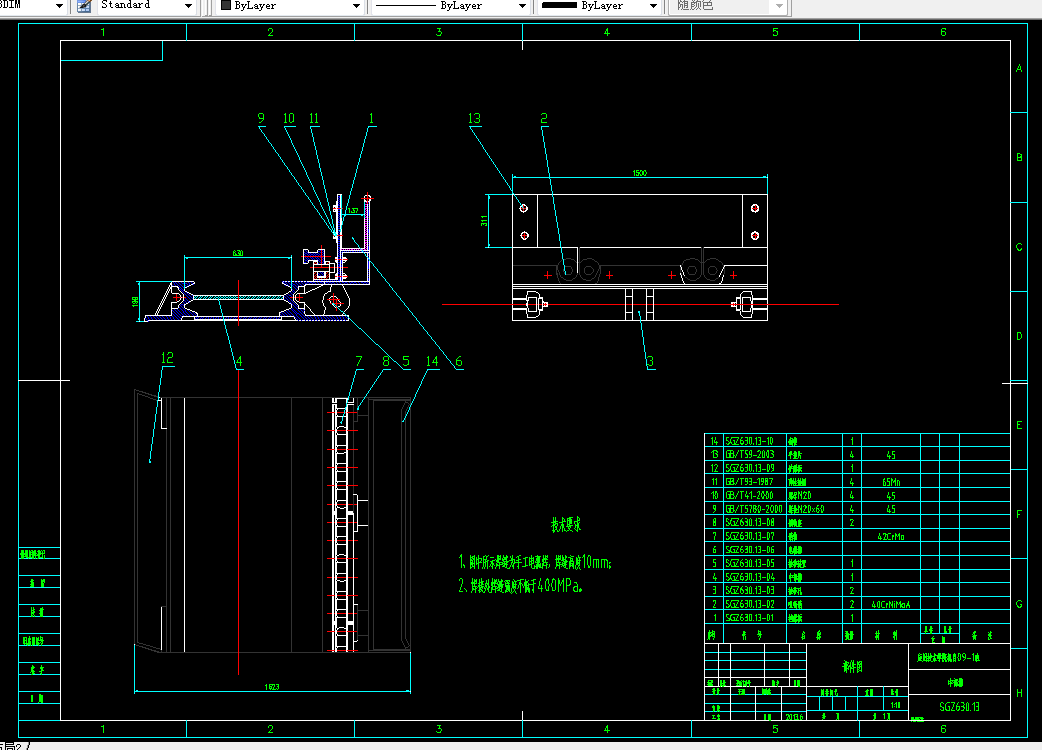
Task: Click the SGZ630.13-01 cell in parts list
Action: click(750, 618)
